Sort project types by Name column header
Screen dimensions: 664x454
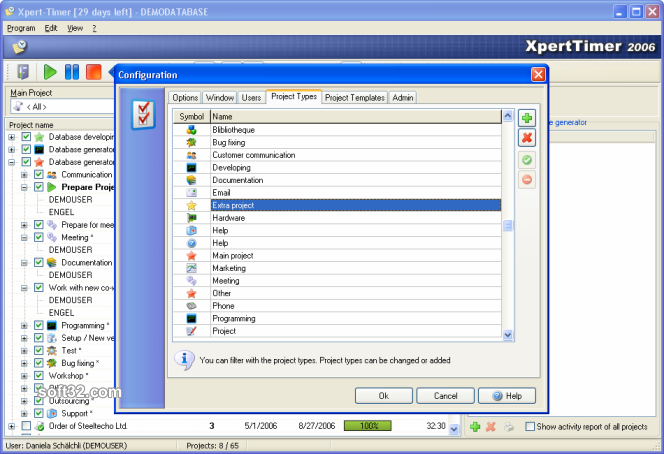[x=356, y=116]
